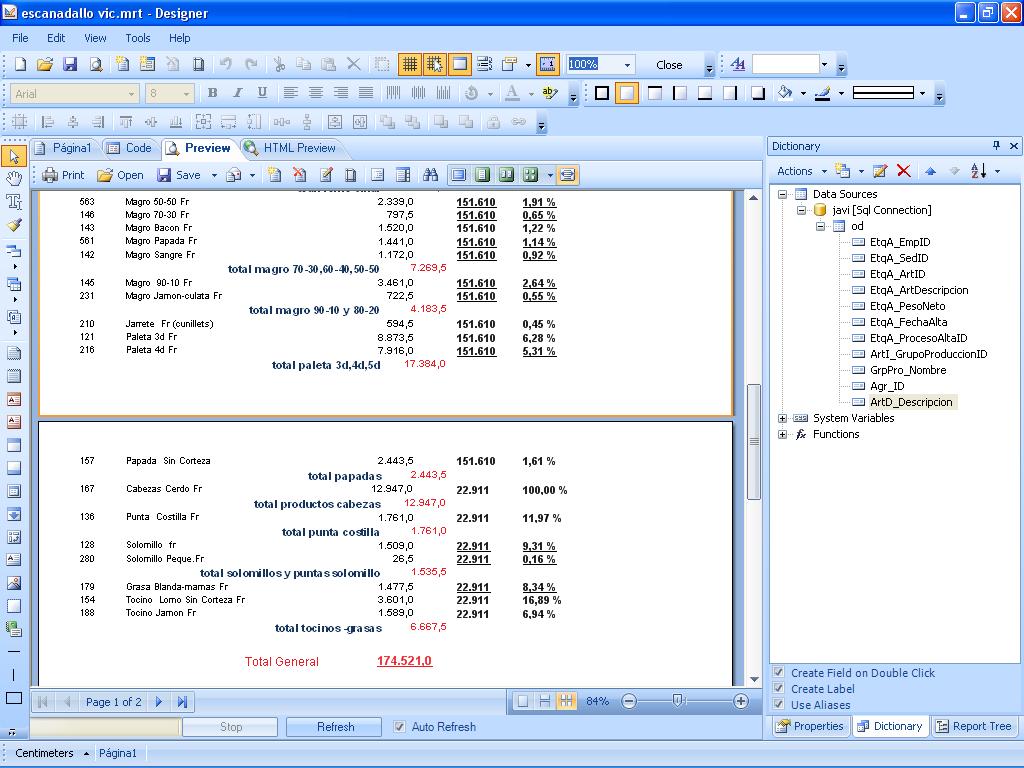Toggle the Show Headers icon

tap(460, 64)
